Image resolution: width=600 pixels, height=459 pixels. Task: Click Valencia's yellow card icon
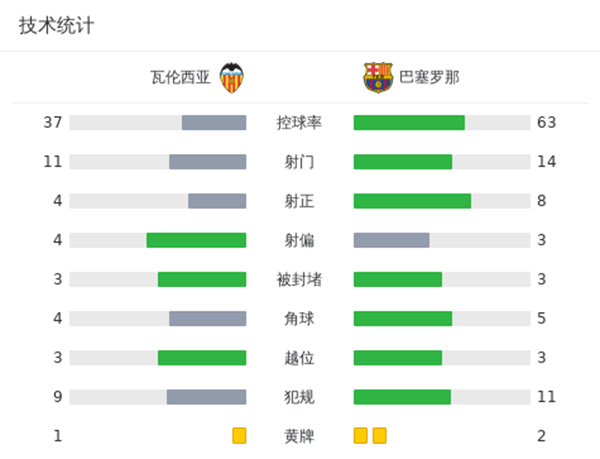point(239,436)
